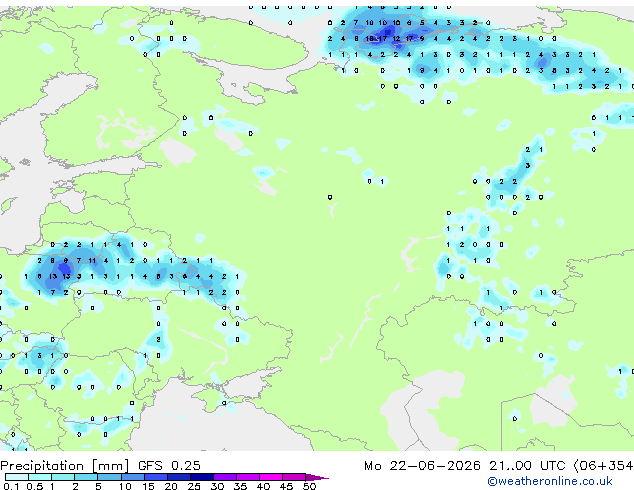Click the '45' legend tick label

(x=286, y=486)
